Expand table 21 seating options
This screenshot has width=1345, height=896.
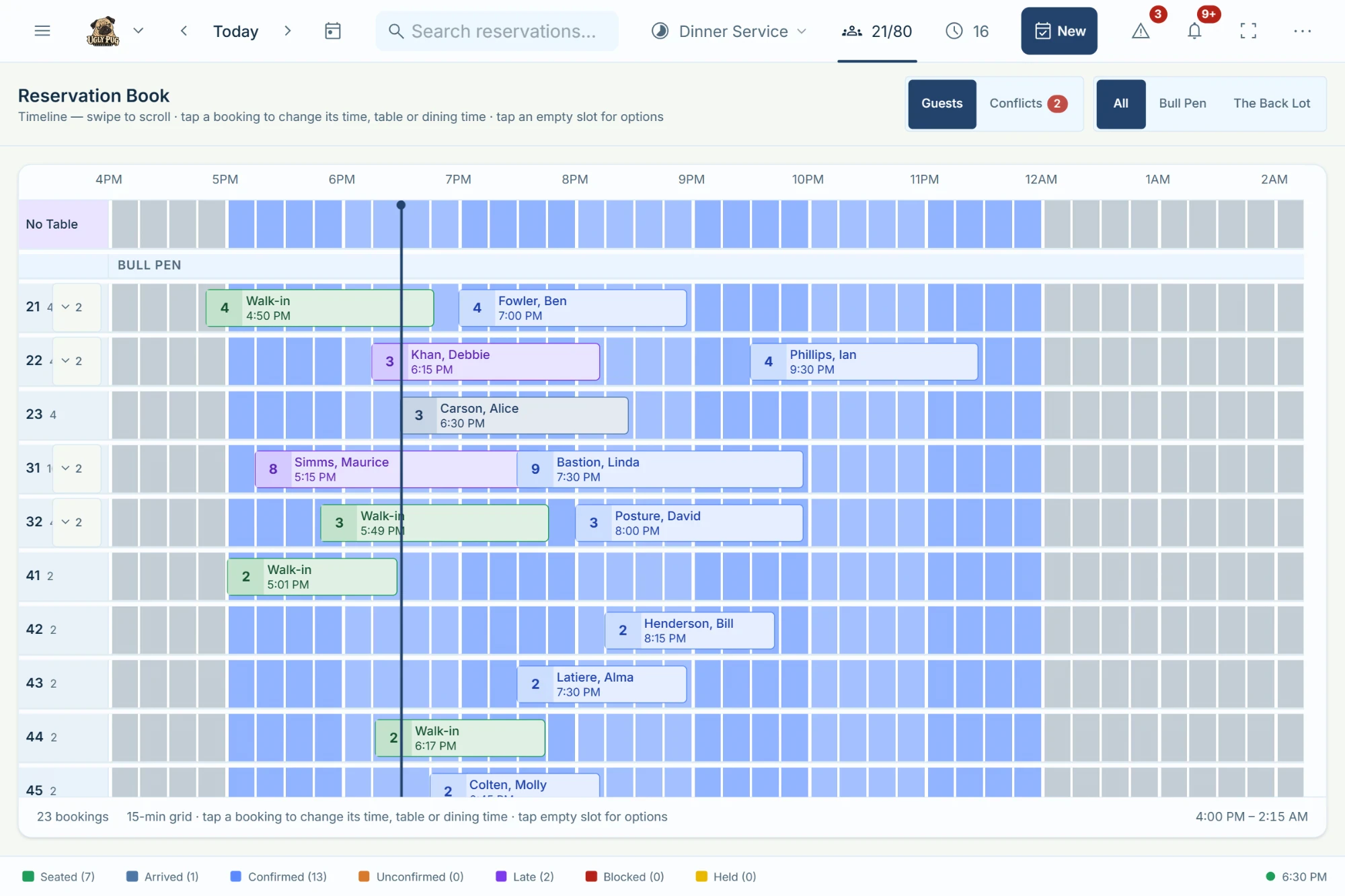(77, 307)
